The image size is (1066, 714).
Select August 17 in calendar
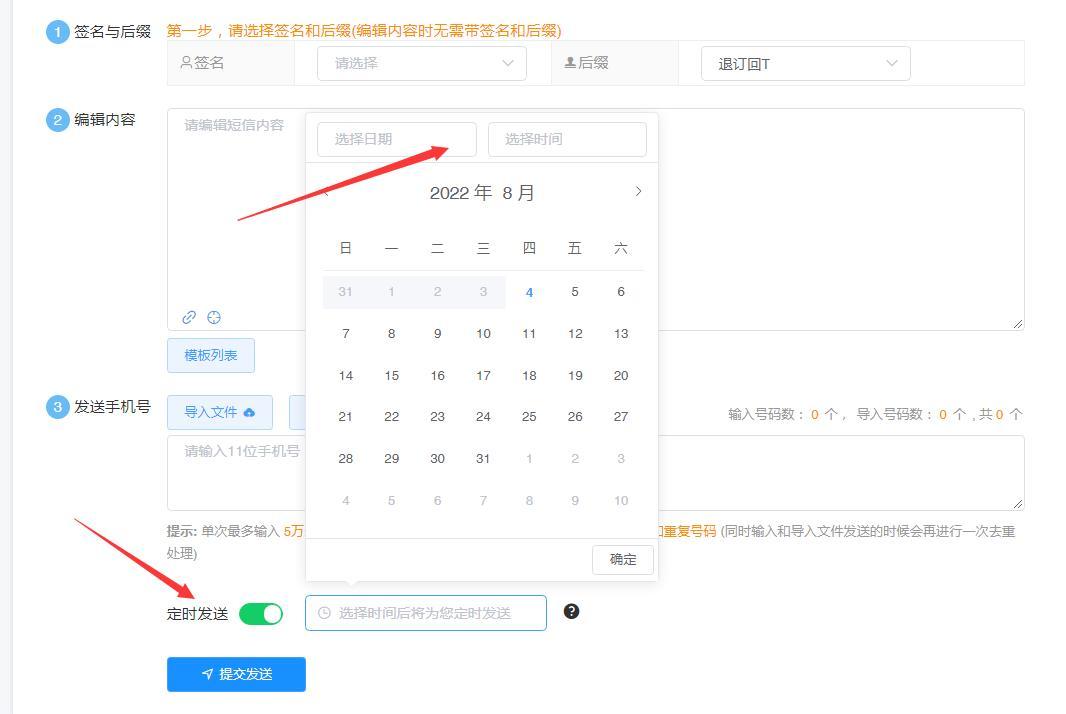pyautogui.click(x=483, y=375)
